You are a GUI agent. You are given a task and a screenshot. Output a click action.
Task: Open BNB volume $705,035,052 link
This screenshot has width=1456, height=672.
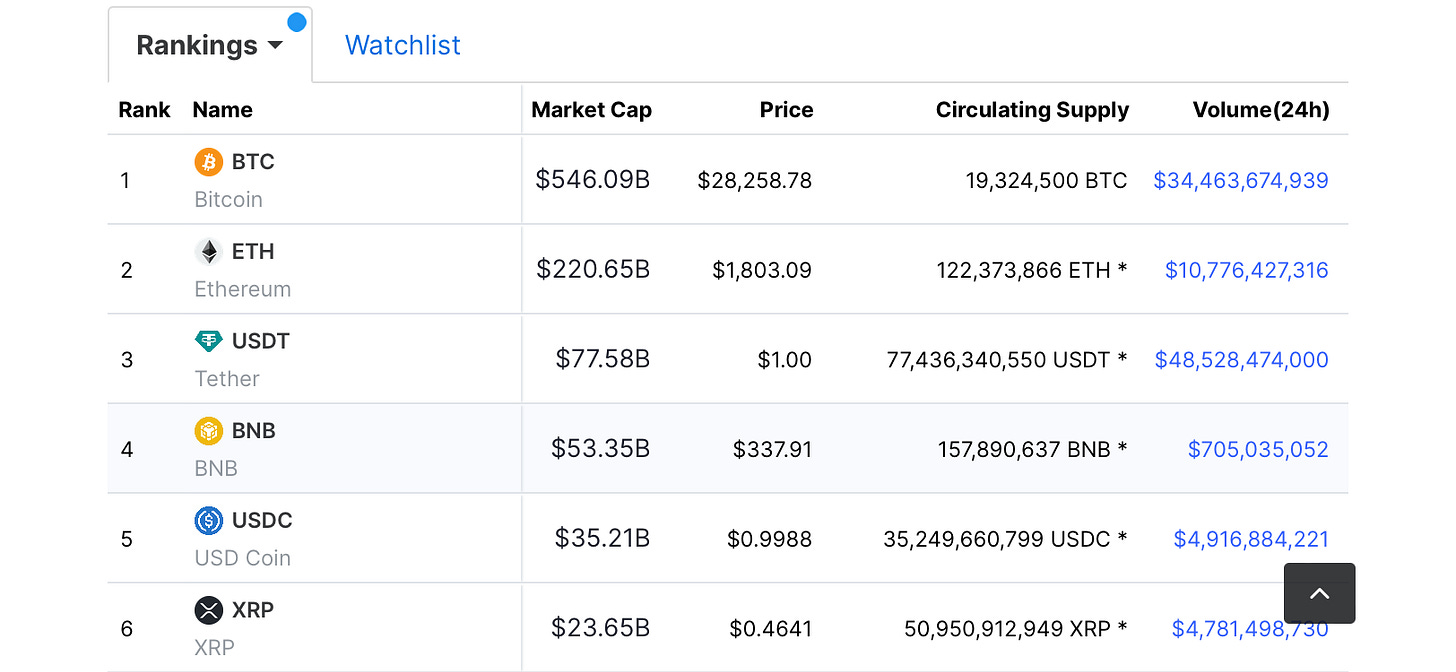(x=1257, y=450)
